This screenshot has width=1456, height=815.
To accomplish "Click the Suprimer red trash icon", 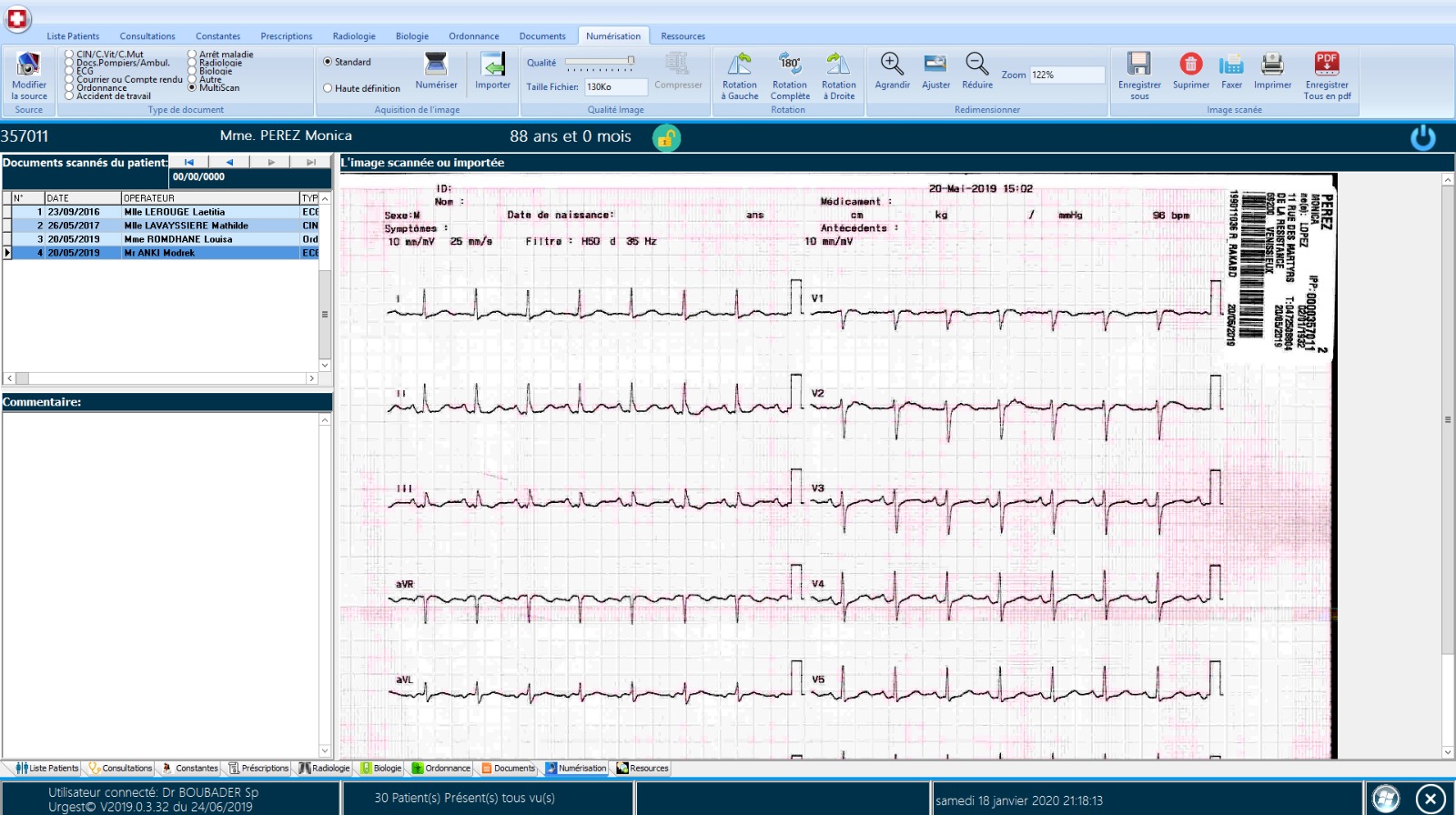I will coord(1190,64).
